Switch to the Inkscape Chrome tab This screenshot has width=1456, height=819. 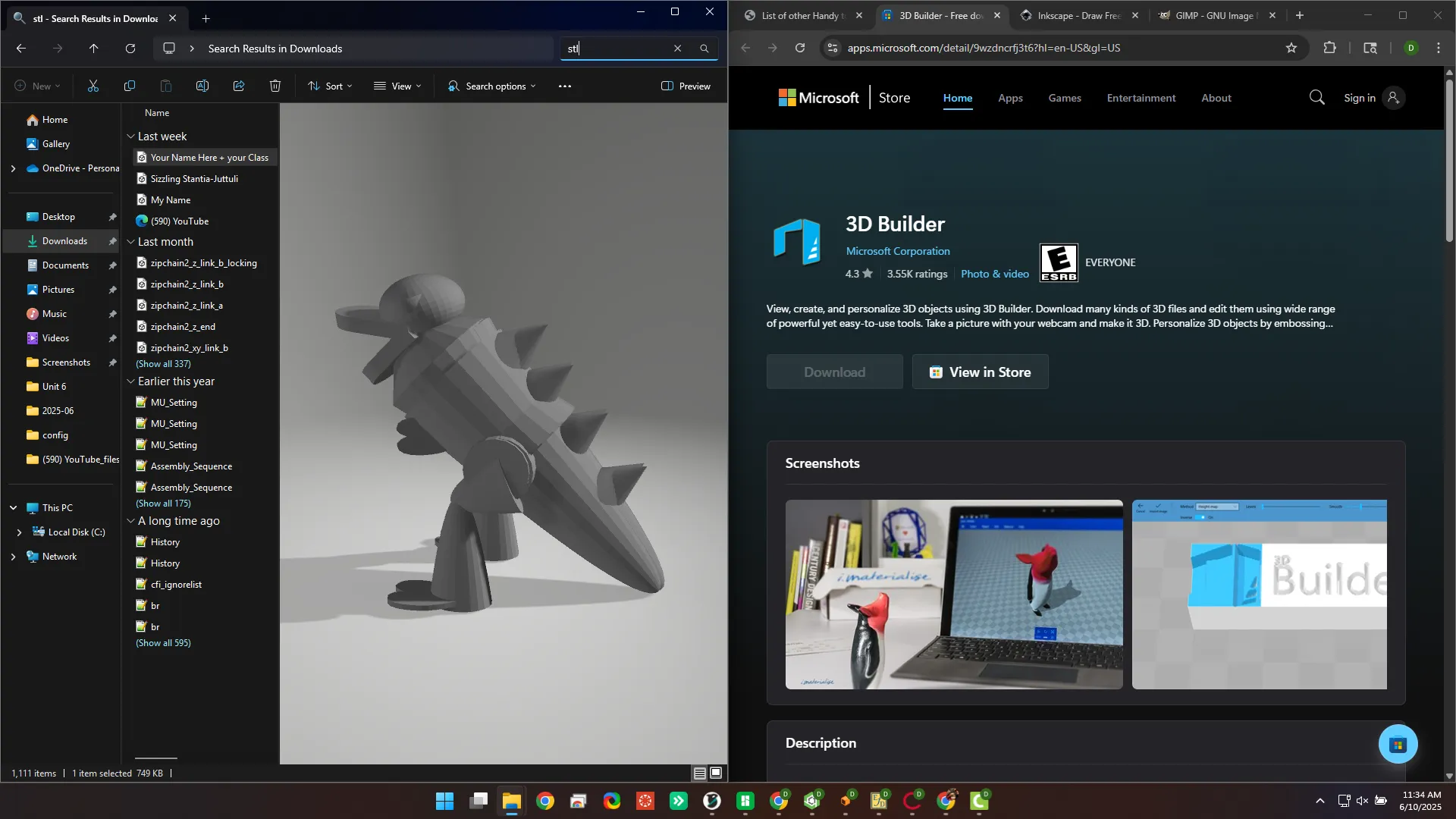click(x=1078, y=15)
